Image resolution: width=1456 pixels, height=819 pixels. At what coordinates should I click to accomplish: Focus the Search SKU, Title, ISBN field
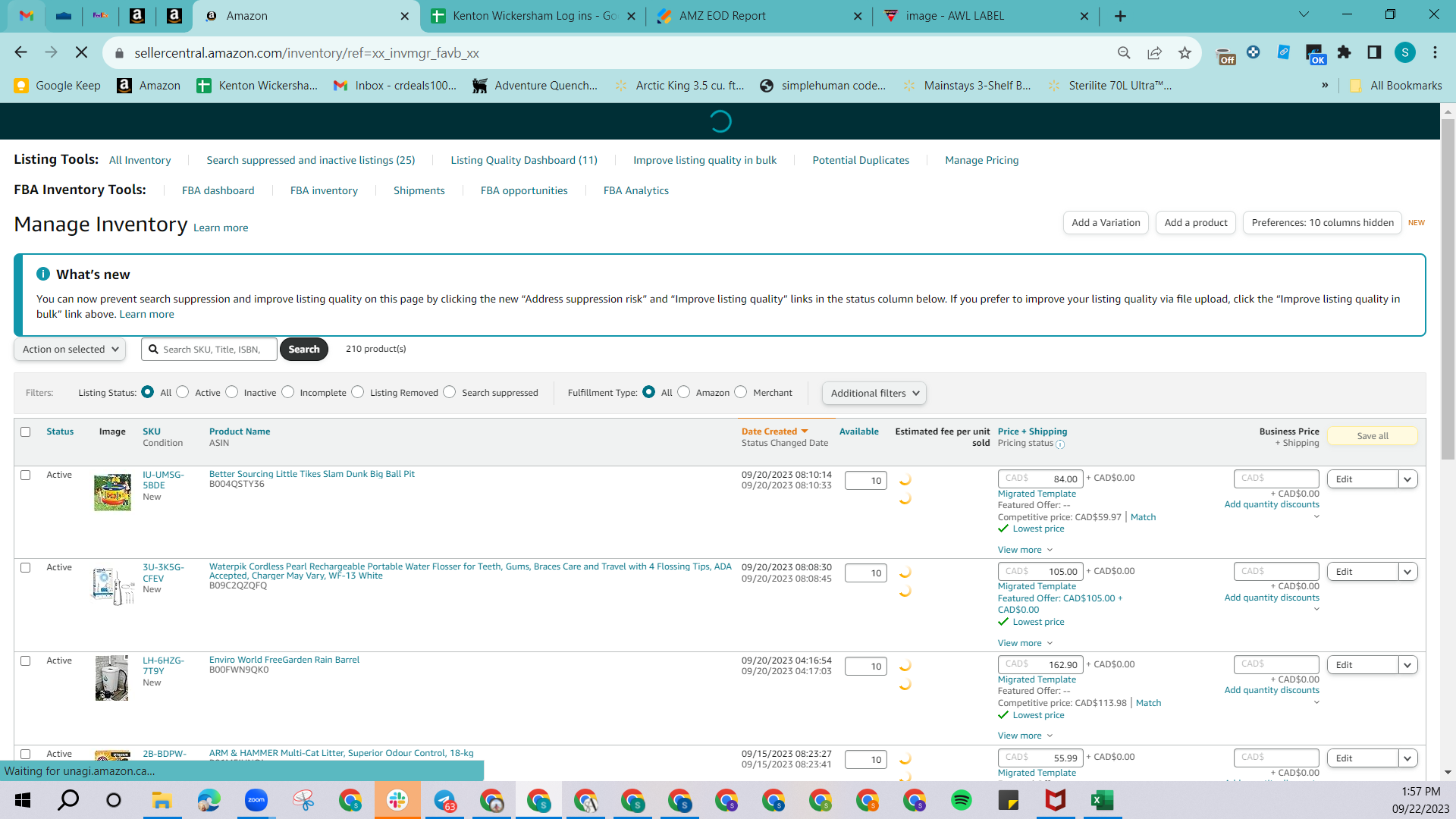point(209,349)
